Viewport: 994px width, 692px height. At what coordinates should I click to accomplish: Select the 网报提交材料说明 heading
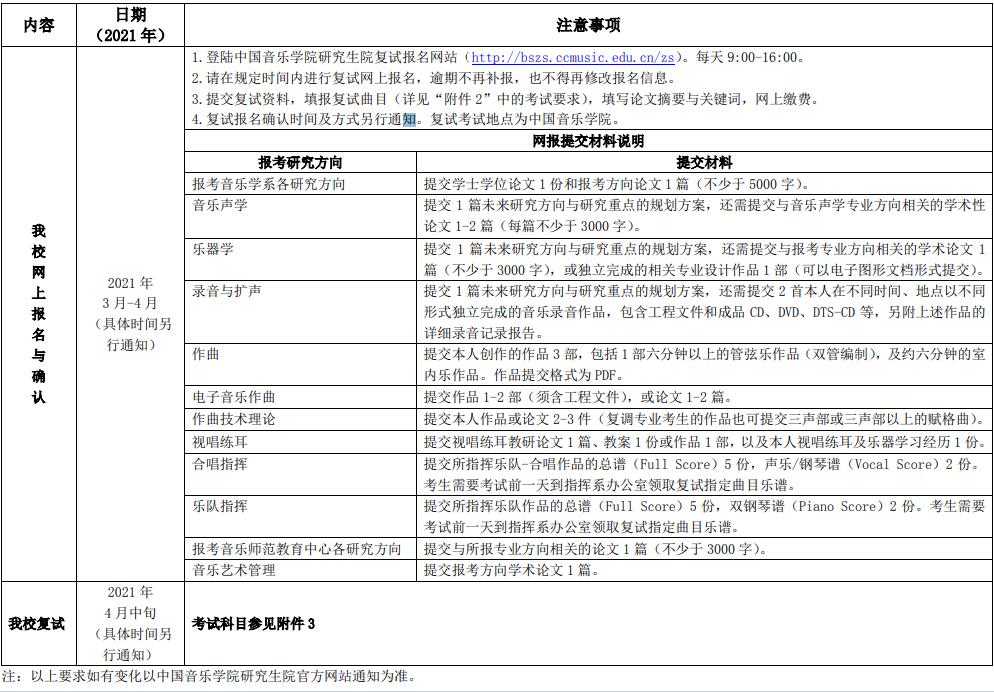(x=588, y=142)
